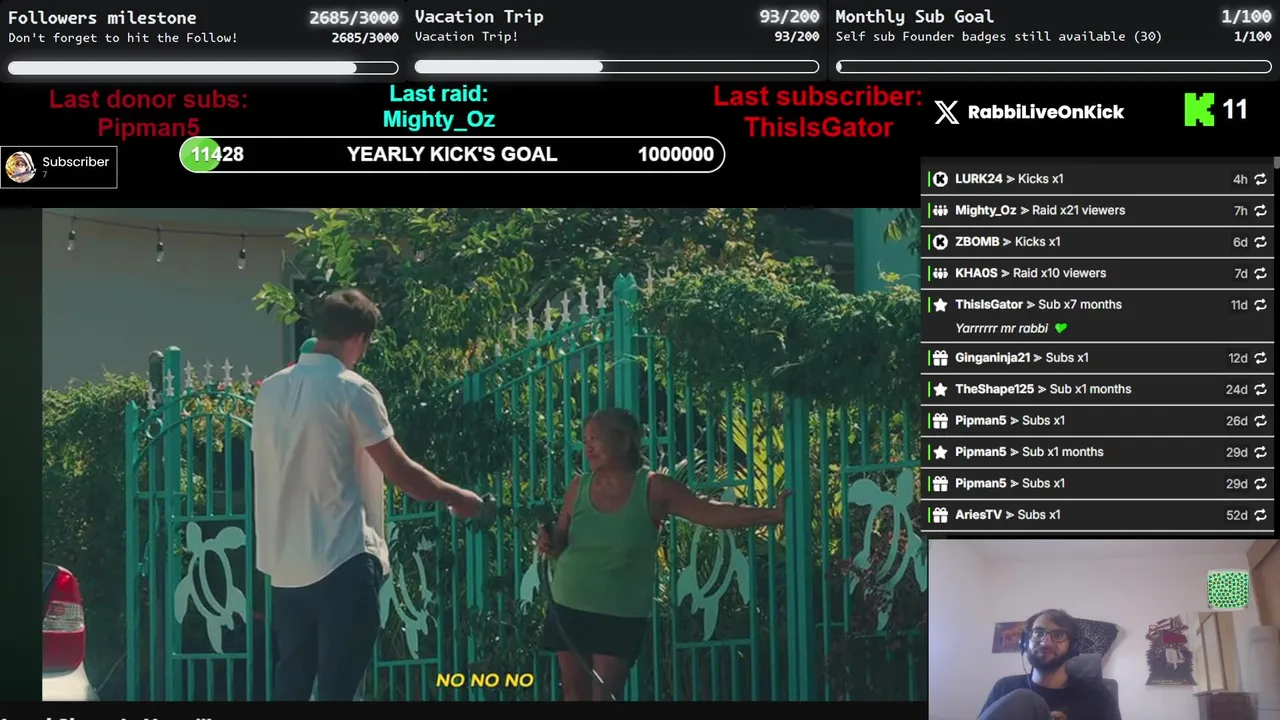Click the 'KHAOS > Raid x10 viewers' text

pos(1030,273)
